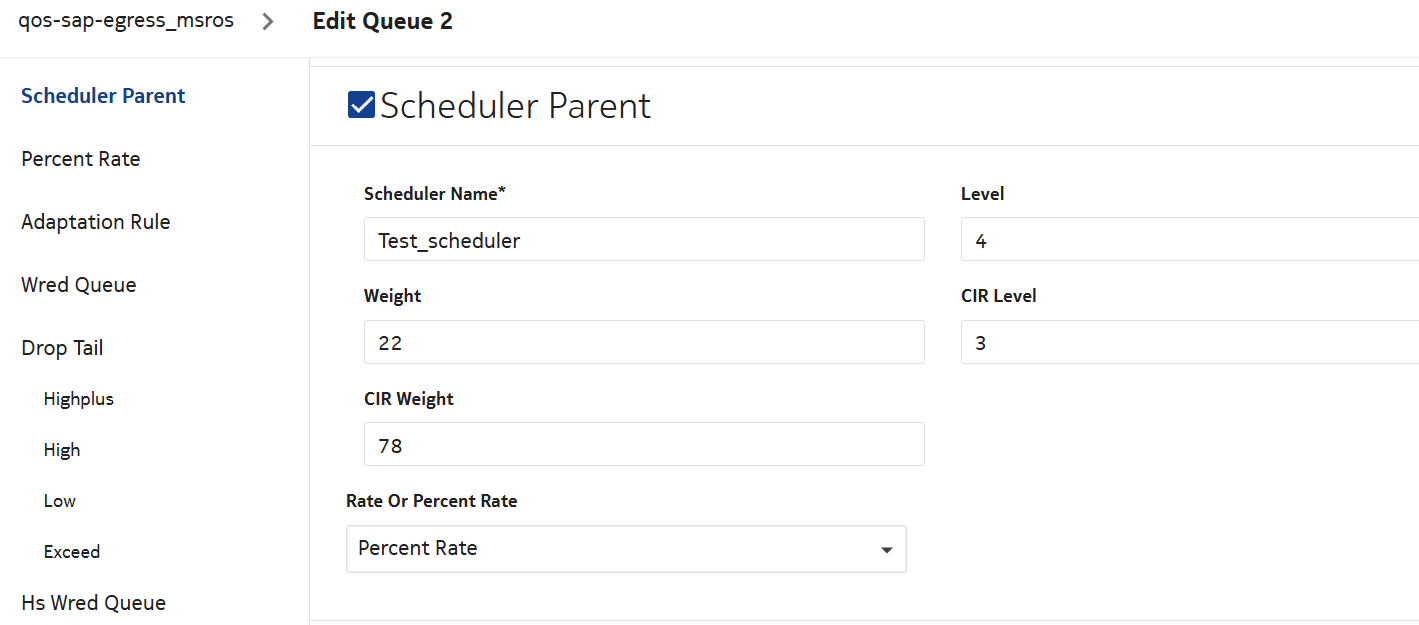Select Scheduler Parent in the sidebar
This screenshot has width=1419, height=625.
click(x=103, y=96)
